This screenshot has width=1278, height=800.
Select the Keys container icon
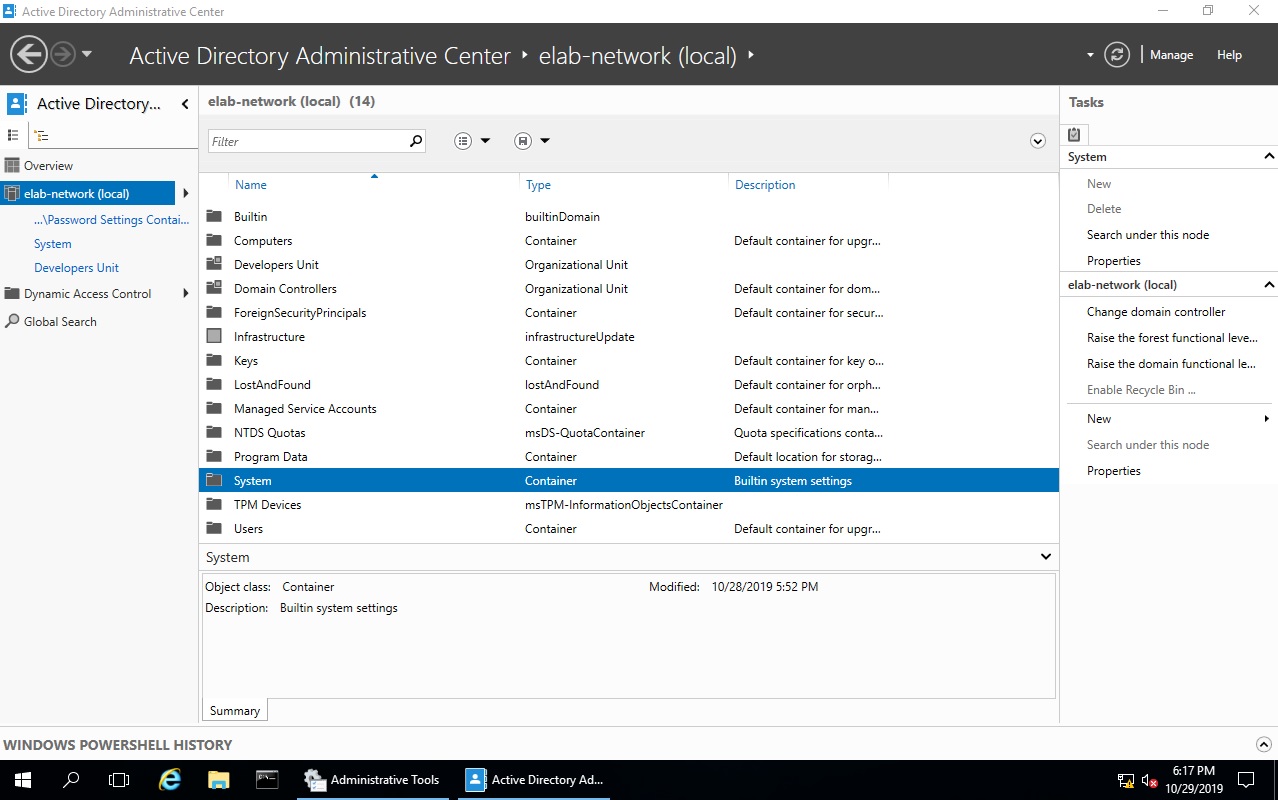click(x=214, y=360)
